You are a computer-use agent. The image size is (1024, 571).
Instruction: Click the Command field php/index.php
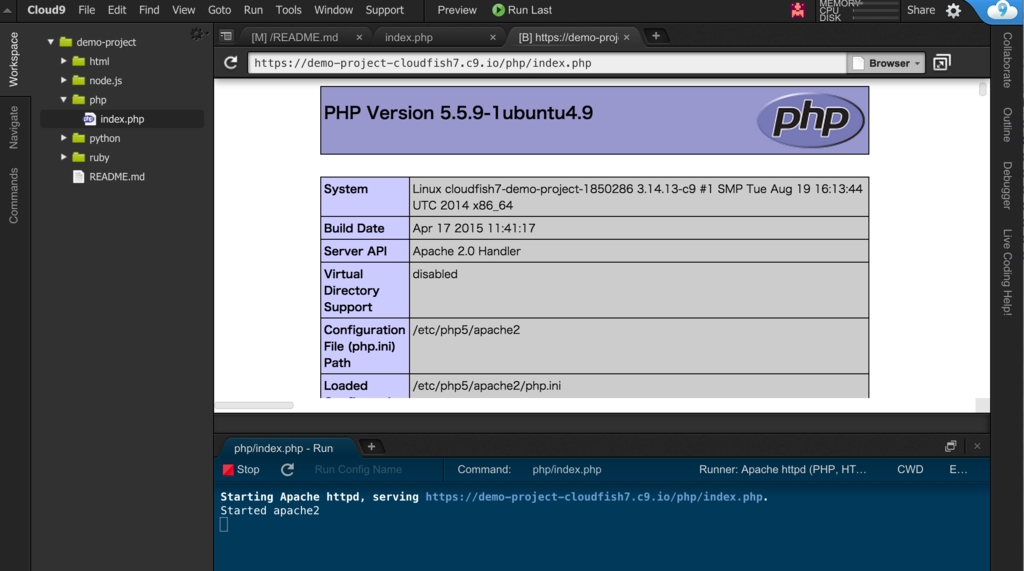[x=566, y=469]
